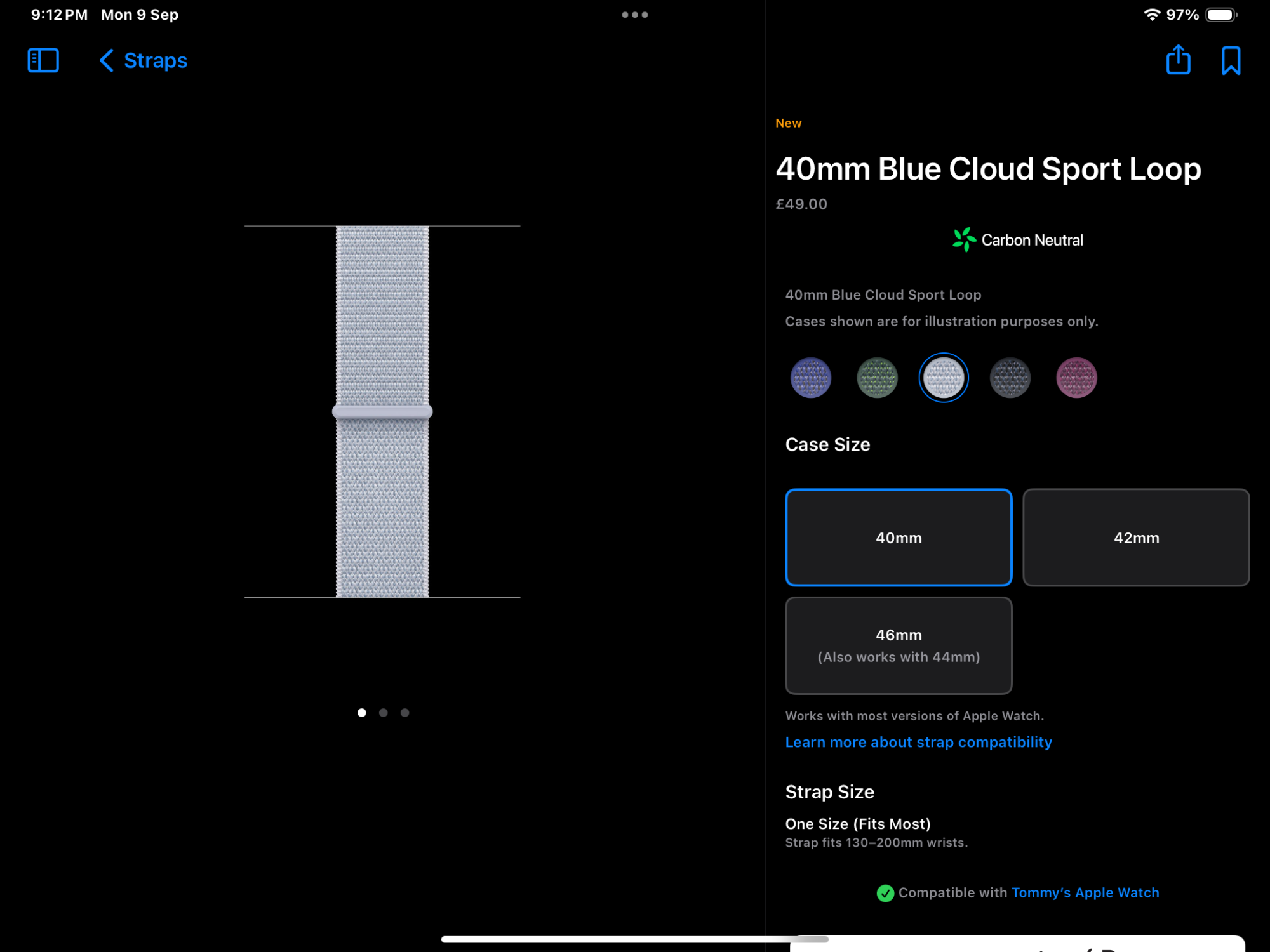Go back to Straps
Image resolution: width=1270 pixels, height=952 pixels.
pos(144,61)
